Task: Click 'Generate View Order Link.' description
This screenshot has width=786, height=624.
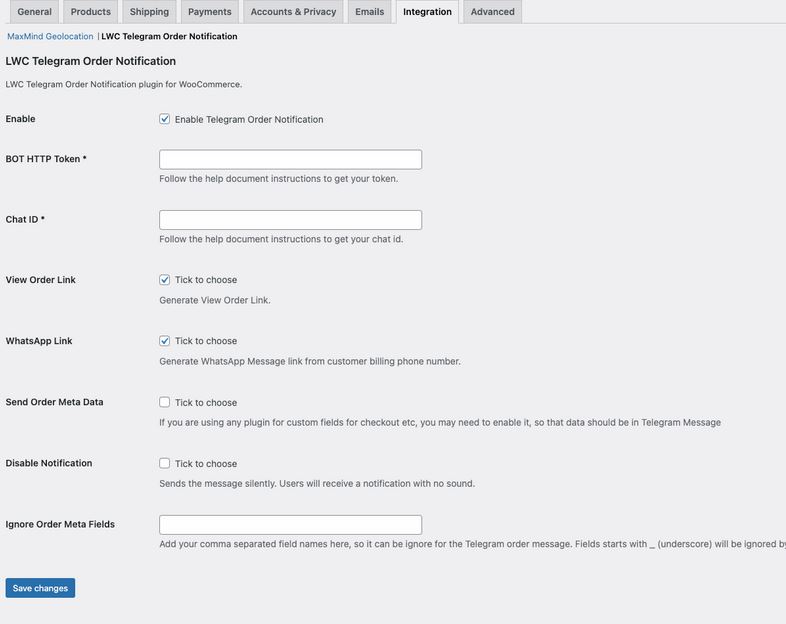Action: click(x=215, y=300)
